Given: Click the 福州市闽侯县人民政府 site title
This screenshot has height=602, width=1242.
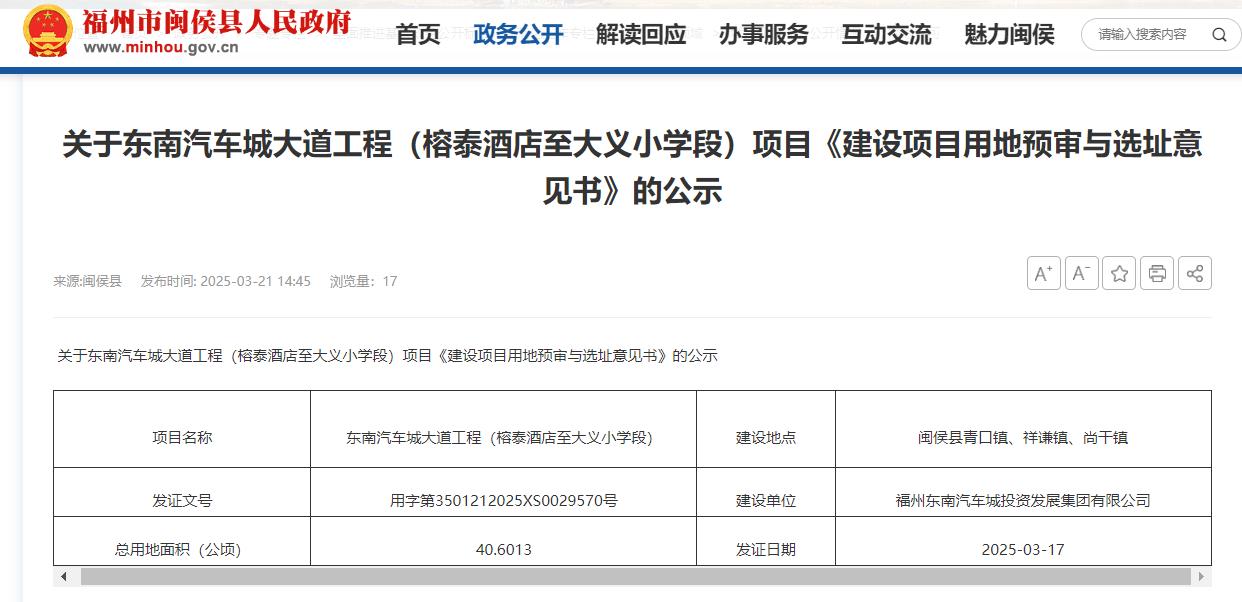Looking at the screenshot, I should tap(216, 21).
